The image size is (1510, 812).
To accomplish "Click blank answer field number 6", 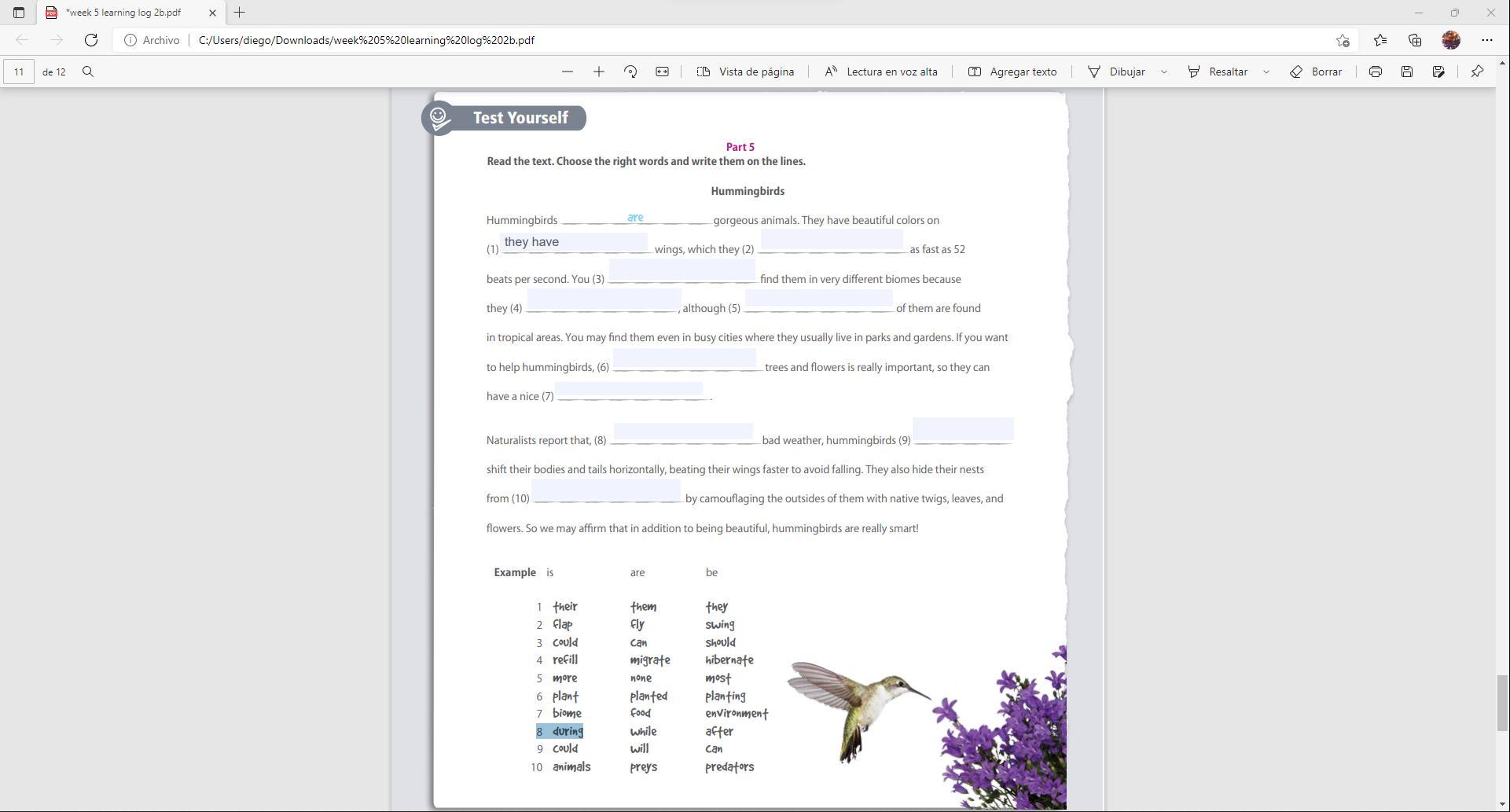I will click(x=685, y=358).
